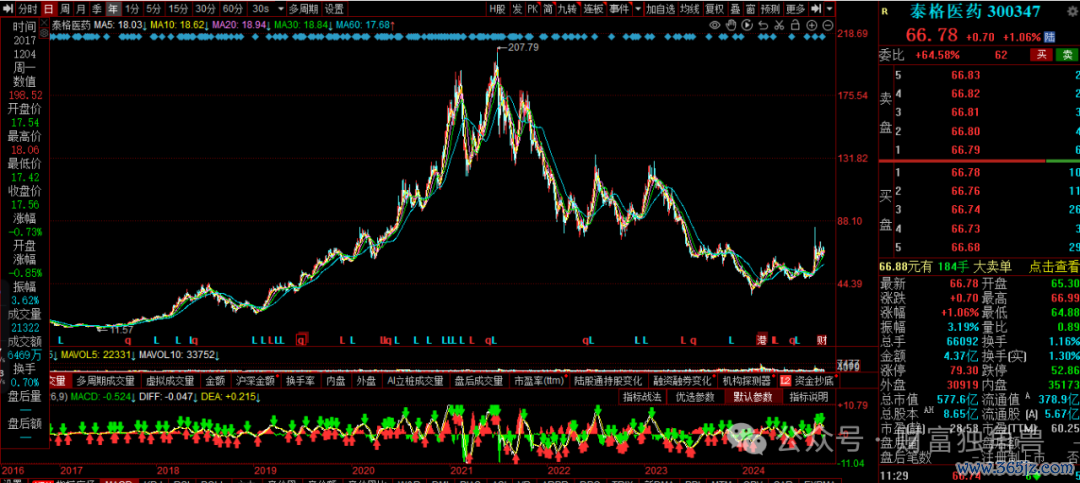Switch to 60分 minute chart
Screen dimensions: 1080x483
pos(232,9)
